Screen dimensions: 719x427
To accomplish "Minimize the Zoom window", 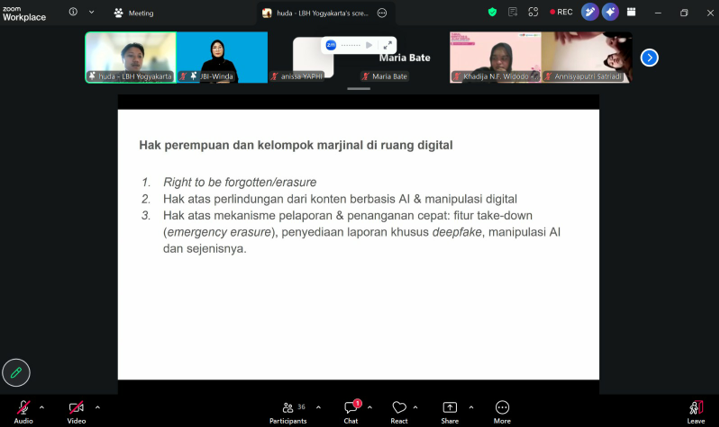I will pos(658,13).
